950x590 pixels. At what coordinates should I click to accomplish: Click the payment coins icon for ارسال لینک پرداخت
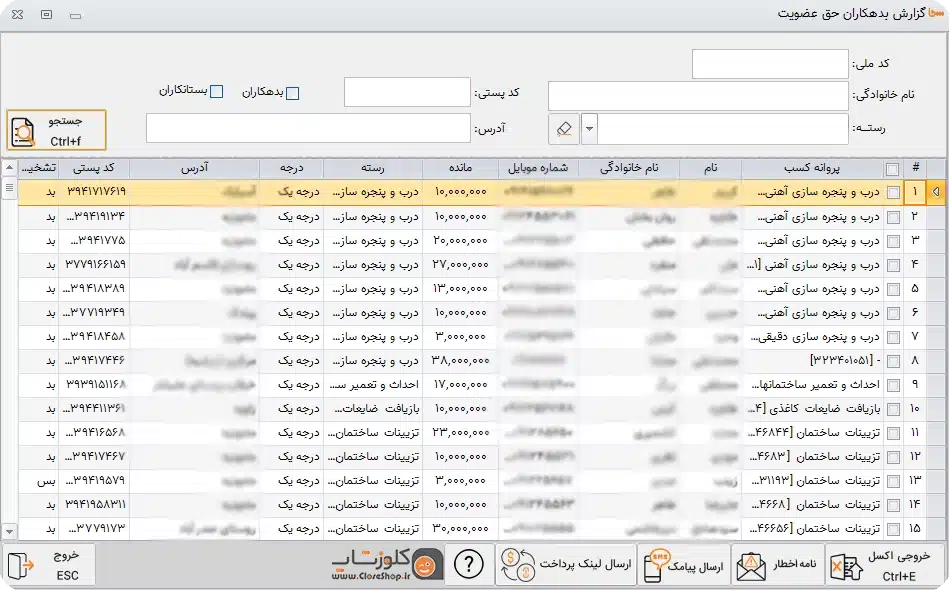(x=517, y=565)
